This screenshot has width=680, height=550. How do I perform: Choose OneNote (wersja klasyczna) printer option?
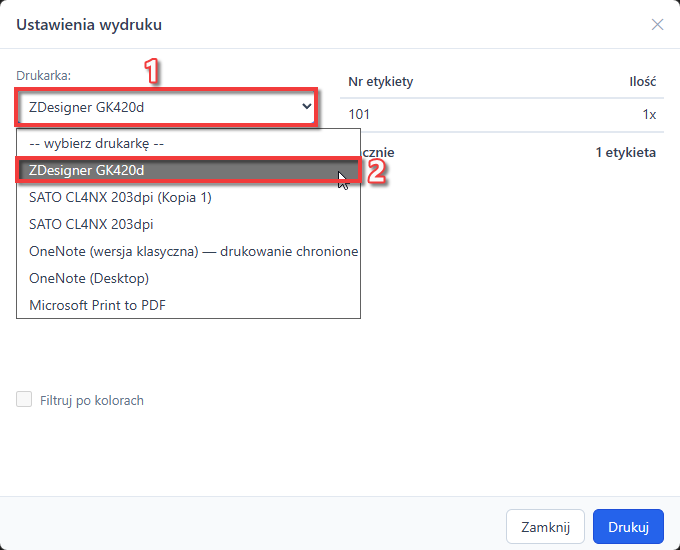tap(188, 251)
